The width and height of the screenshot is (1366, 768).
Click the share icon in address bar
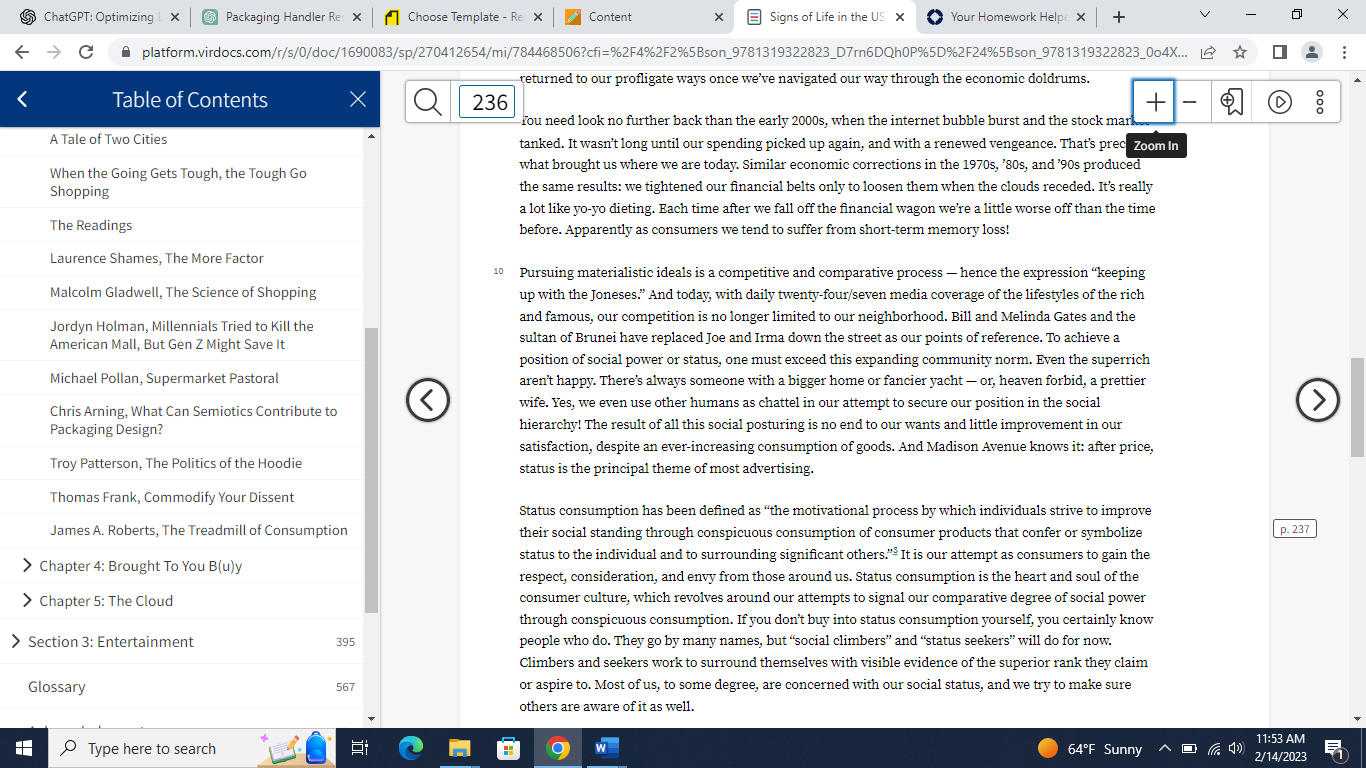coord(1209,52)
